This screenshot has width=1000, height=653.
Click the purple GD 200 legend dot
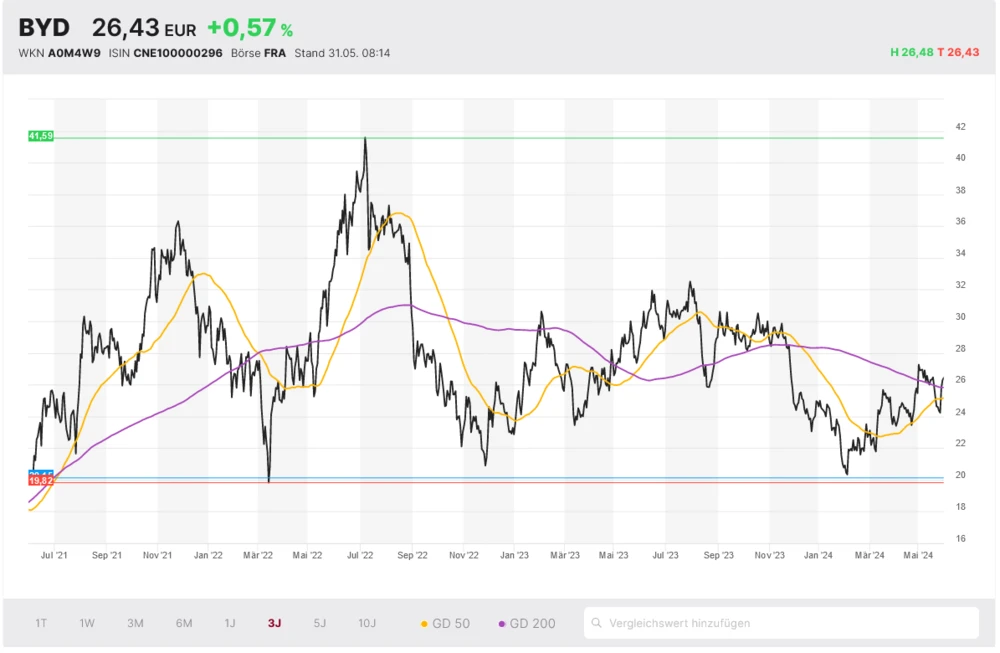pyautogui.click(x=502, y=624)
